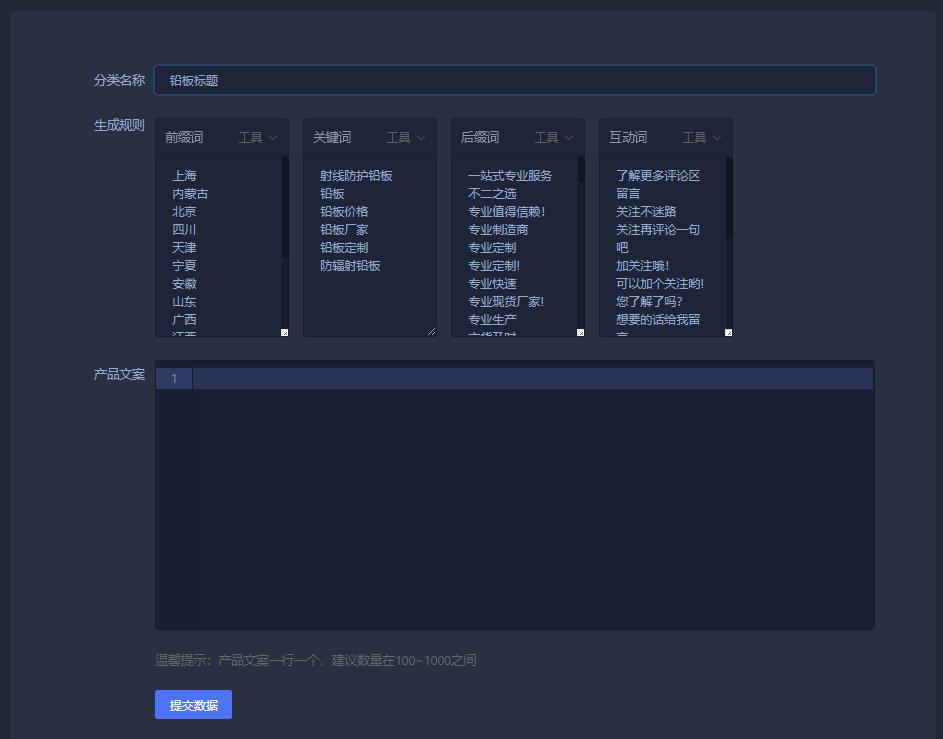
Task: Select 四川 in the 前缀词 list
Action: click(x=184, y=229)
